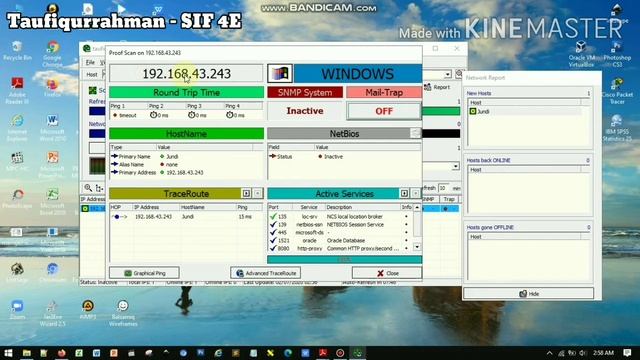This screenshot has height=360, width=640.
Task: Click the TraceRoute run icon
Action: [246, 193]
